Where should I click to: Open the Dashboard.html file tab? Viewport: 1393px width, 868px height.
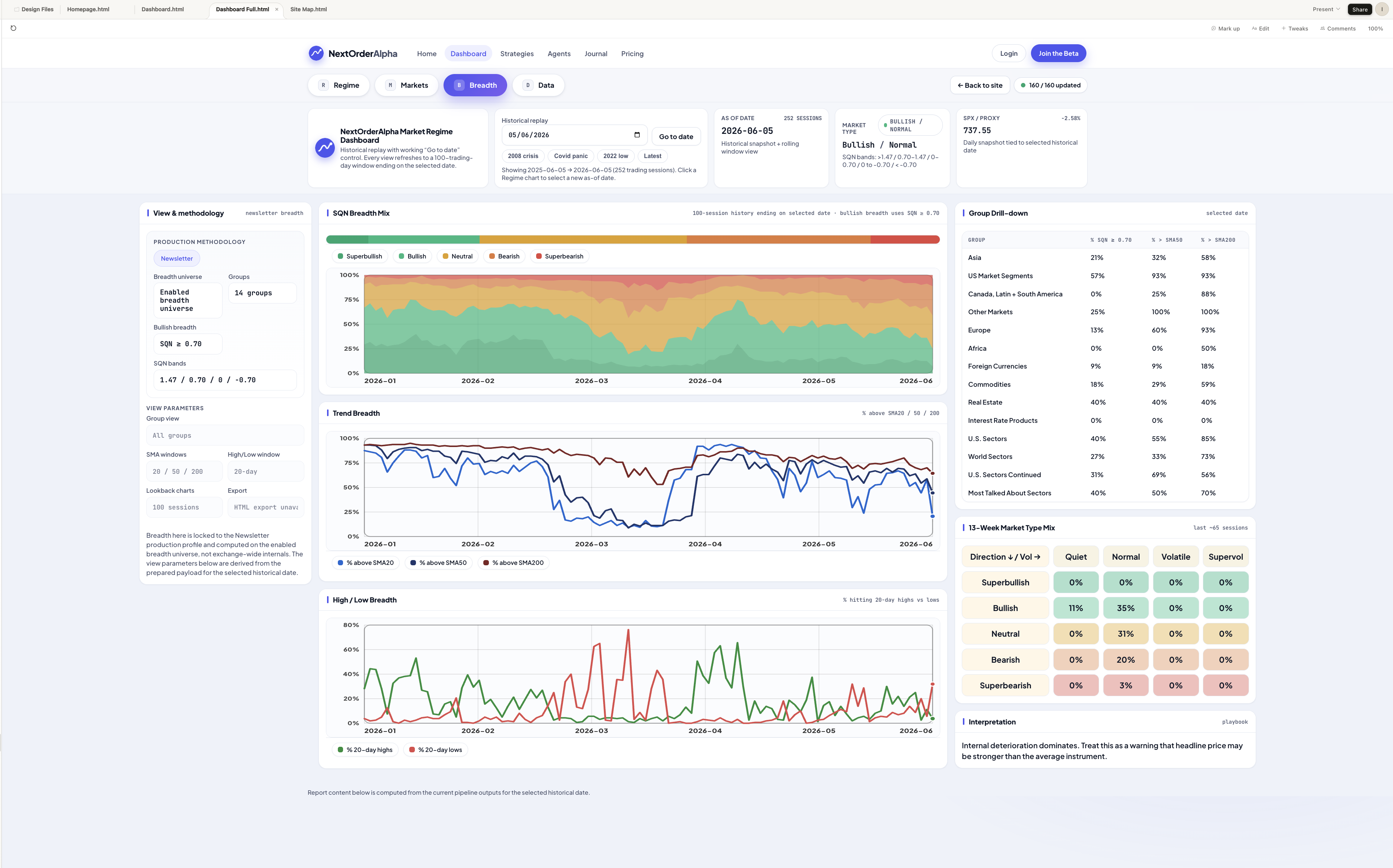click(x=163, y=9)
